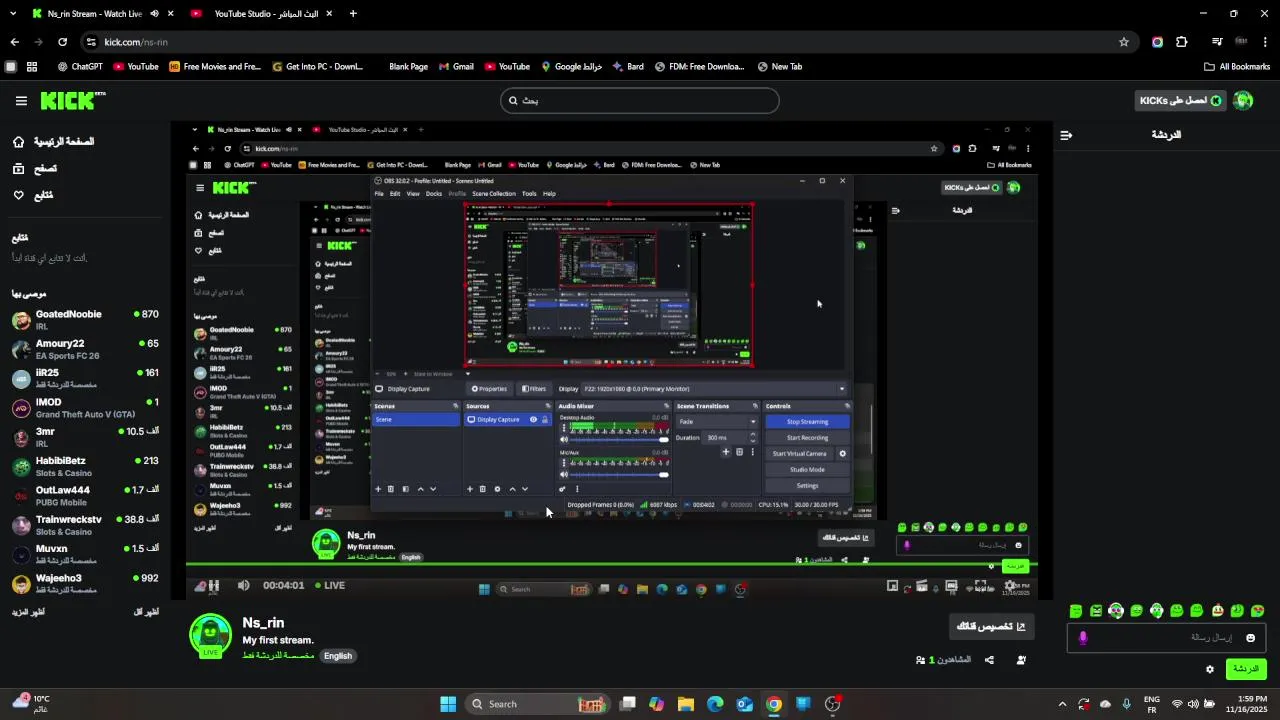This screenshot has width=1280, height=720.
Task: Go to الصفحة الرئيسية in the sidebar
Action: click(53, 142)
